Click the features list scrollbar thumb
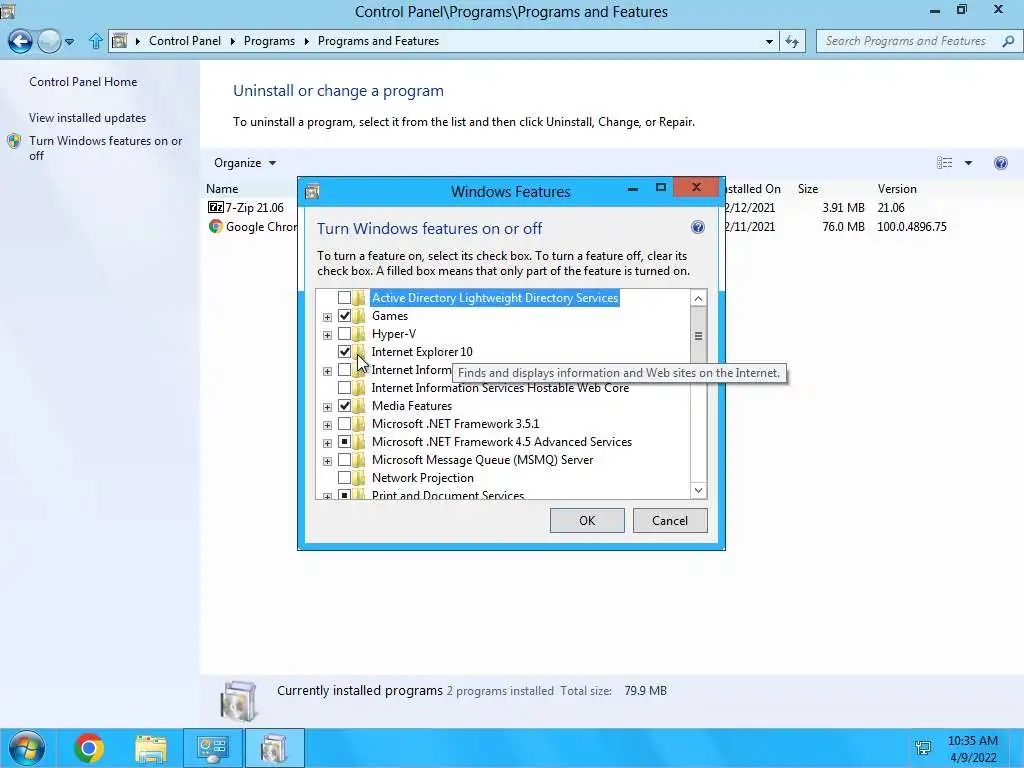This screenshot has width=1024, height=768. click(698, 336)
